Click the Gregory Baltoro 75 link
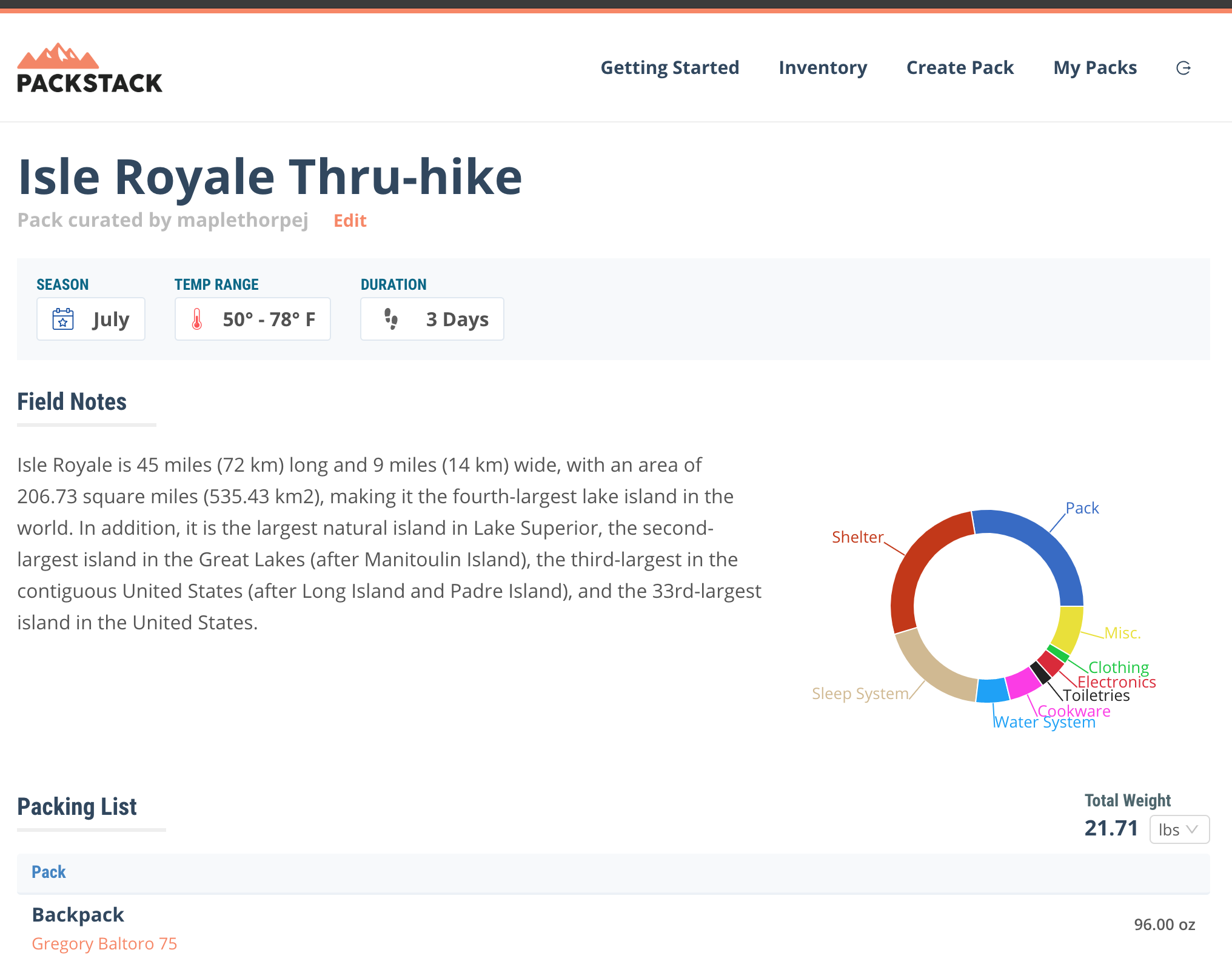The height and width of the screenshot is (964, 1232). pyautogui.click(x=104, y=944)
